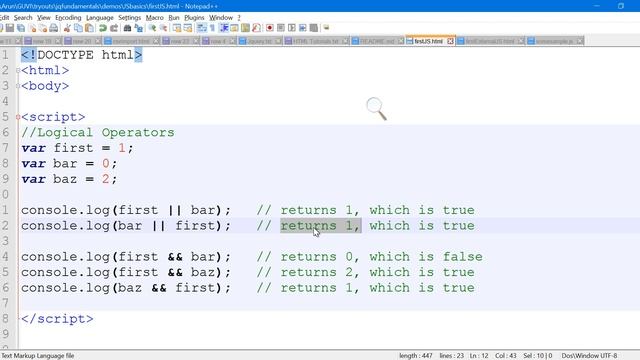Collapse the <html> fold marker

point(18,71)
